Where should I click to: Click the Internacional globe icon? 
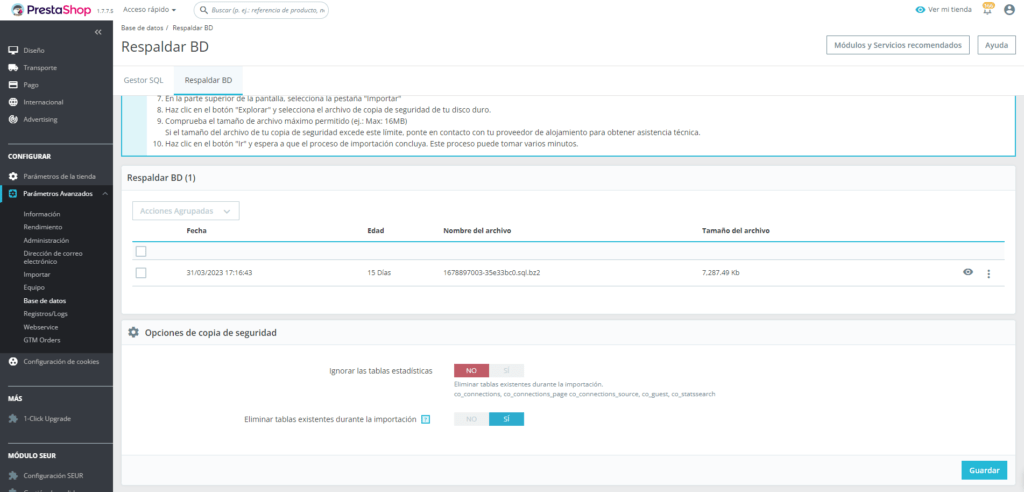click(x=13, y=102)
